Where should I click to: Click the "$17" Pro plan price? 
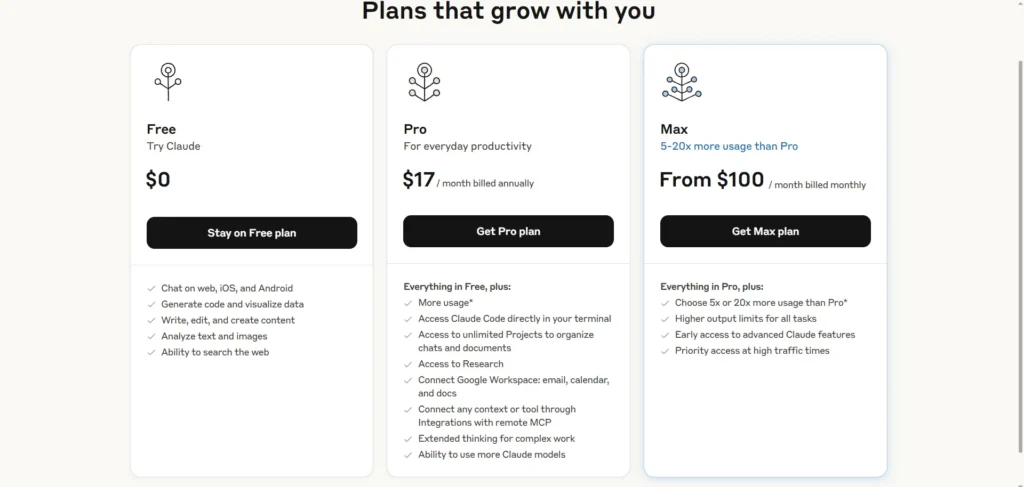(x=419, y=180)
